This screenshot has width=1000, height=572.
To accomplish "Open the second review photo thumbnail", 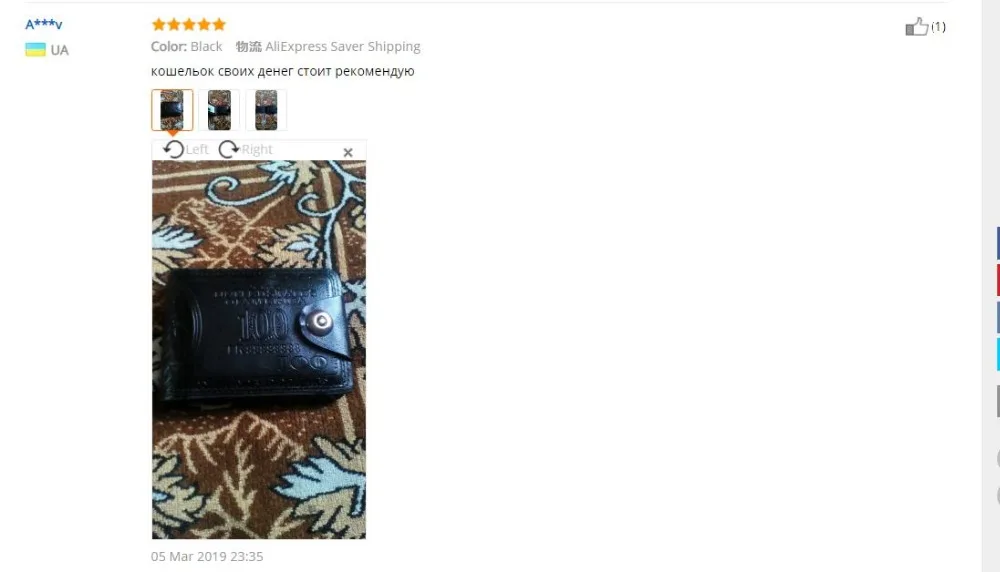I will tap(219, 110).
